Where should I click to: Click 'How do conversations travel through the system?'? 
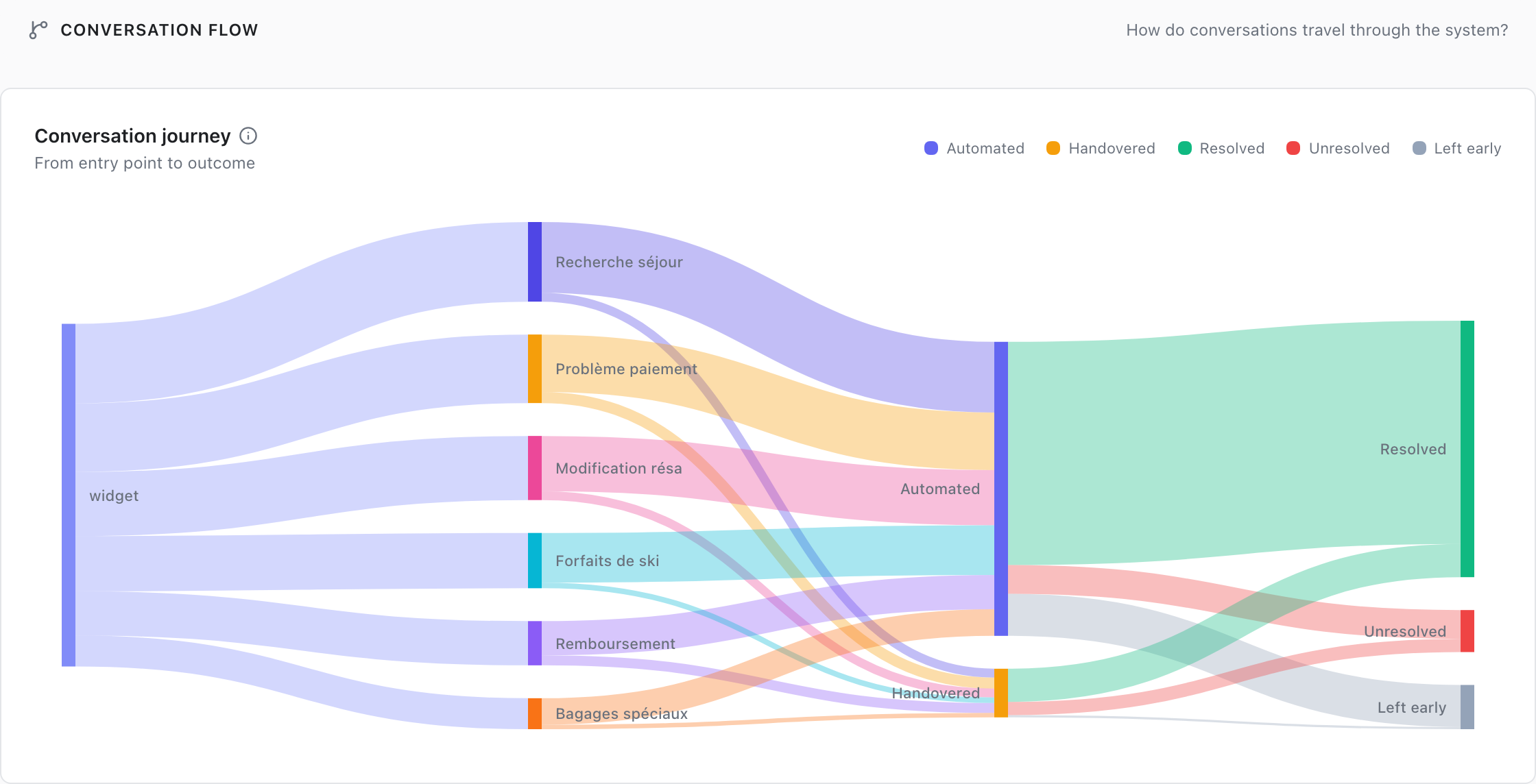click(x=1317, y=30)
